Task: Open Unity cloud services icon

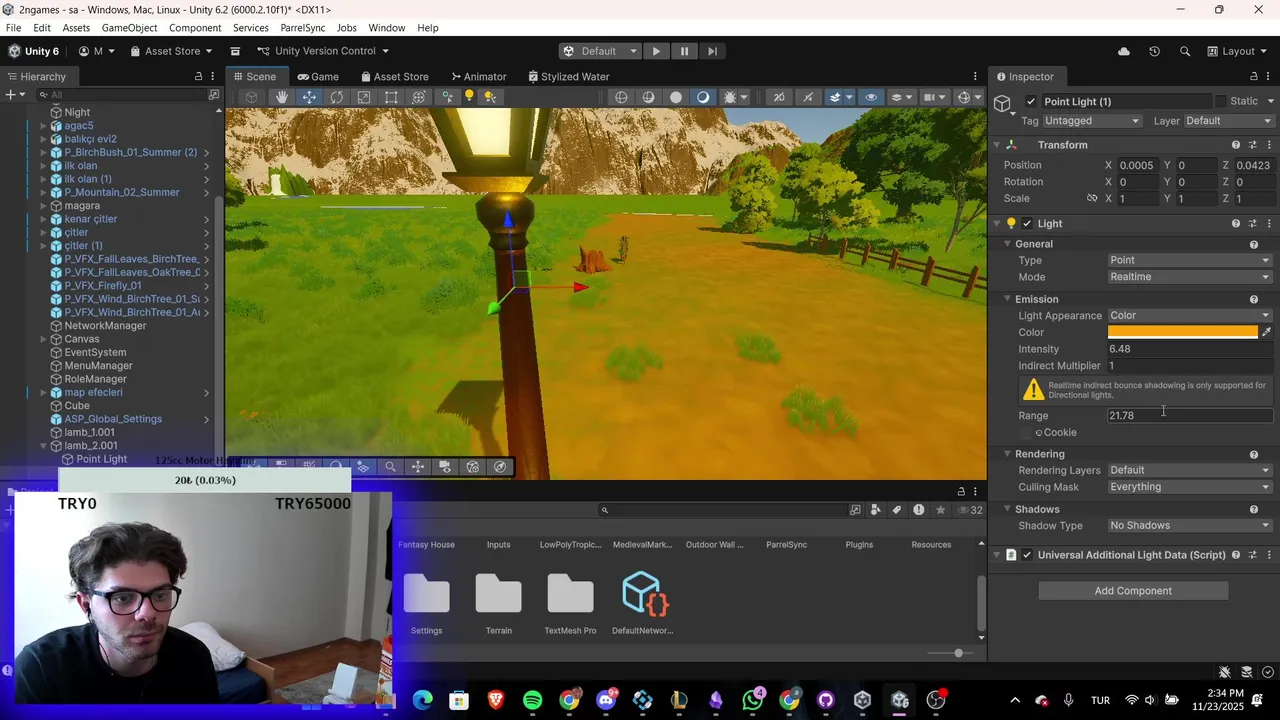Action: click(1124, 51)
